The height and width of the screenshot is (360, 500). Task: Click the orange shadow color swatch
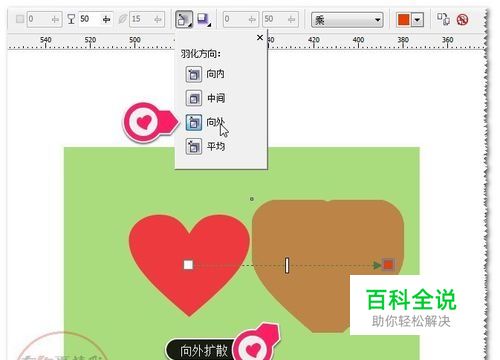click(x=403, y=19)
